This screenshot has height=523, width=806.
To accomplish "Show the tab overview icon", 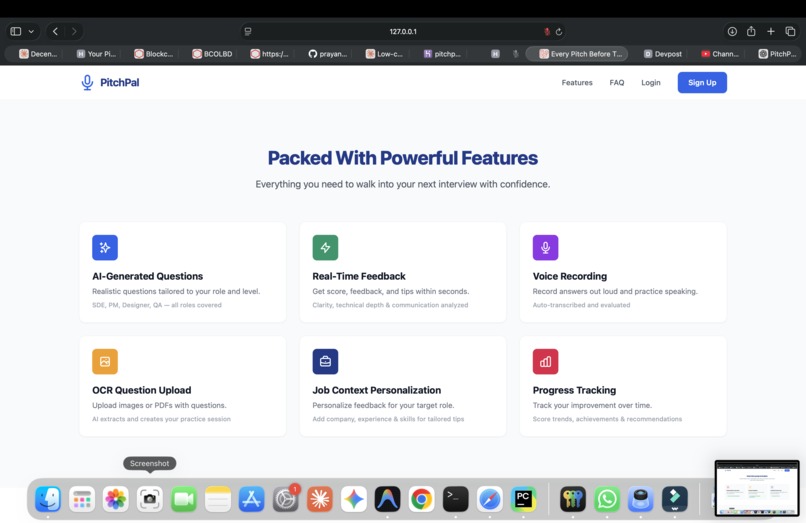I will (x=790, y=31).
